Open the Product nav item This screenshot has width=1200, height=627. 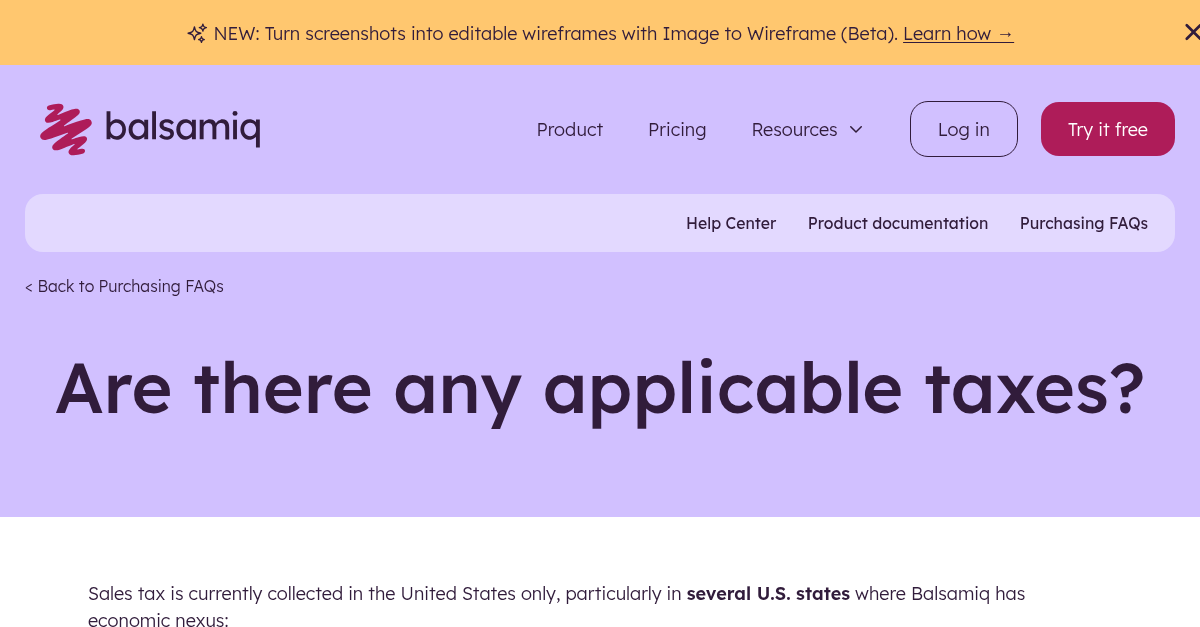[x=569, y=130]
